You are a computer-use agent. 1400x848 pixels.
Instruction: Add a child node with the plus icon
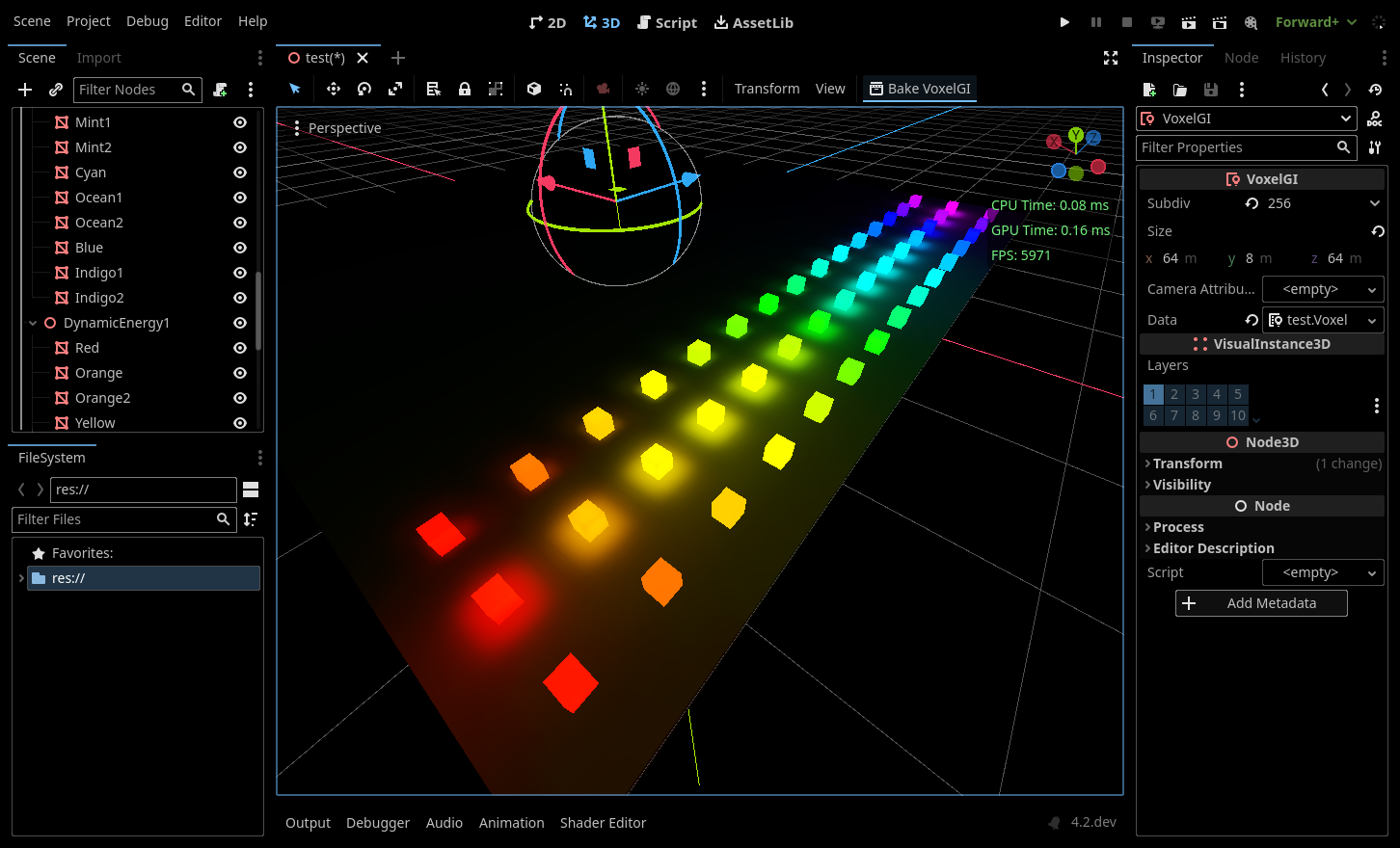coord(24,90)
